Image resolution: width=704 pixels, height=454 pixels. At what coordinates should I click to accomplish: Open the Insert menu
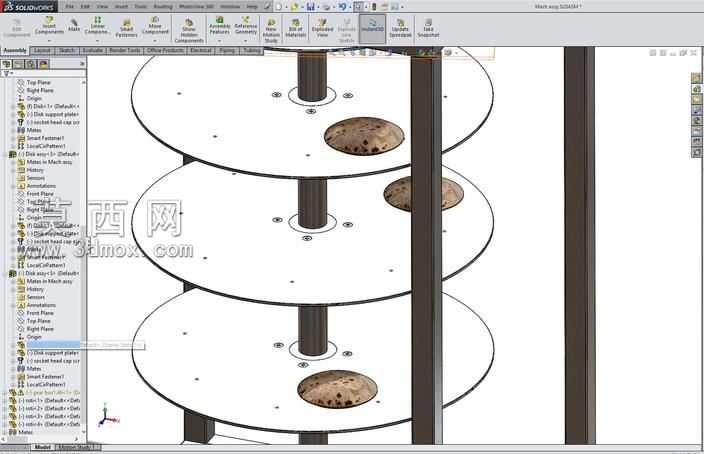(x=121, y=7)
